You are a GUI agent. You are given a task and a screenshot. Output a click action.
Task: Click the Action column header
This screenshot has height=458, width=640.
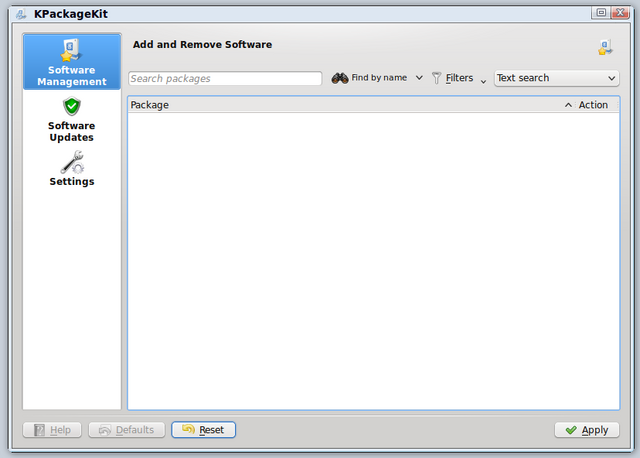click(593, 105)
